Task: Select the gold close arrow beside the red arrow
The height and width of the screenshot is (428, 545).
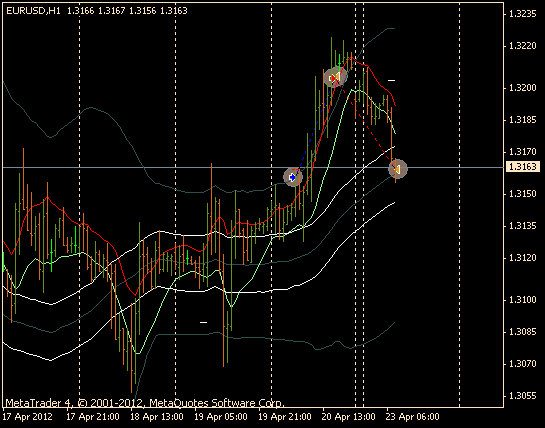Action: [337, 77]
